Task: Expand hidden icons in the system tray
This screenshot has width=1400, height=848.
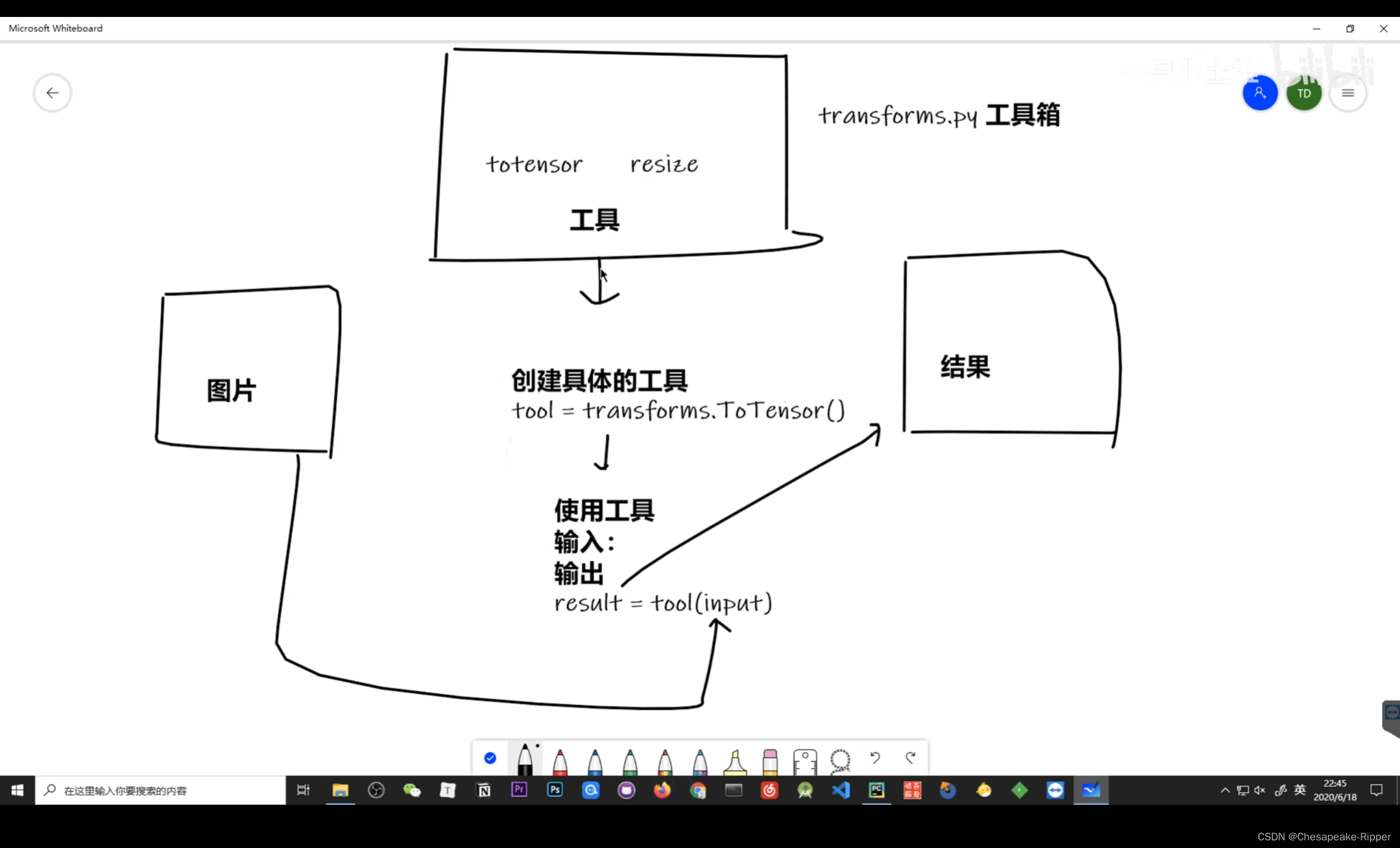Action: (x=1225, y=790)
